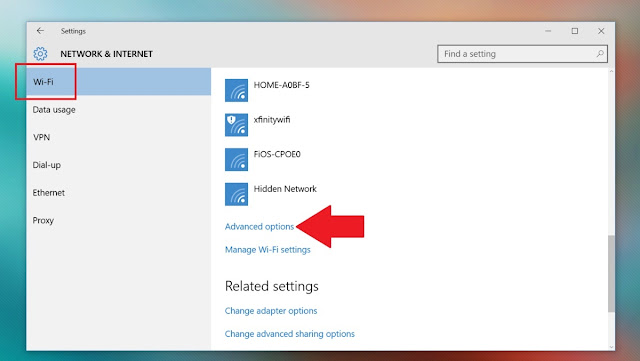The height and width of the screenshot is (361, 640).
Task: Select the HOME-A0BF-5 Wi-Fi signal icon
Action: (x=236, y=90)
